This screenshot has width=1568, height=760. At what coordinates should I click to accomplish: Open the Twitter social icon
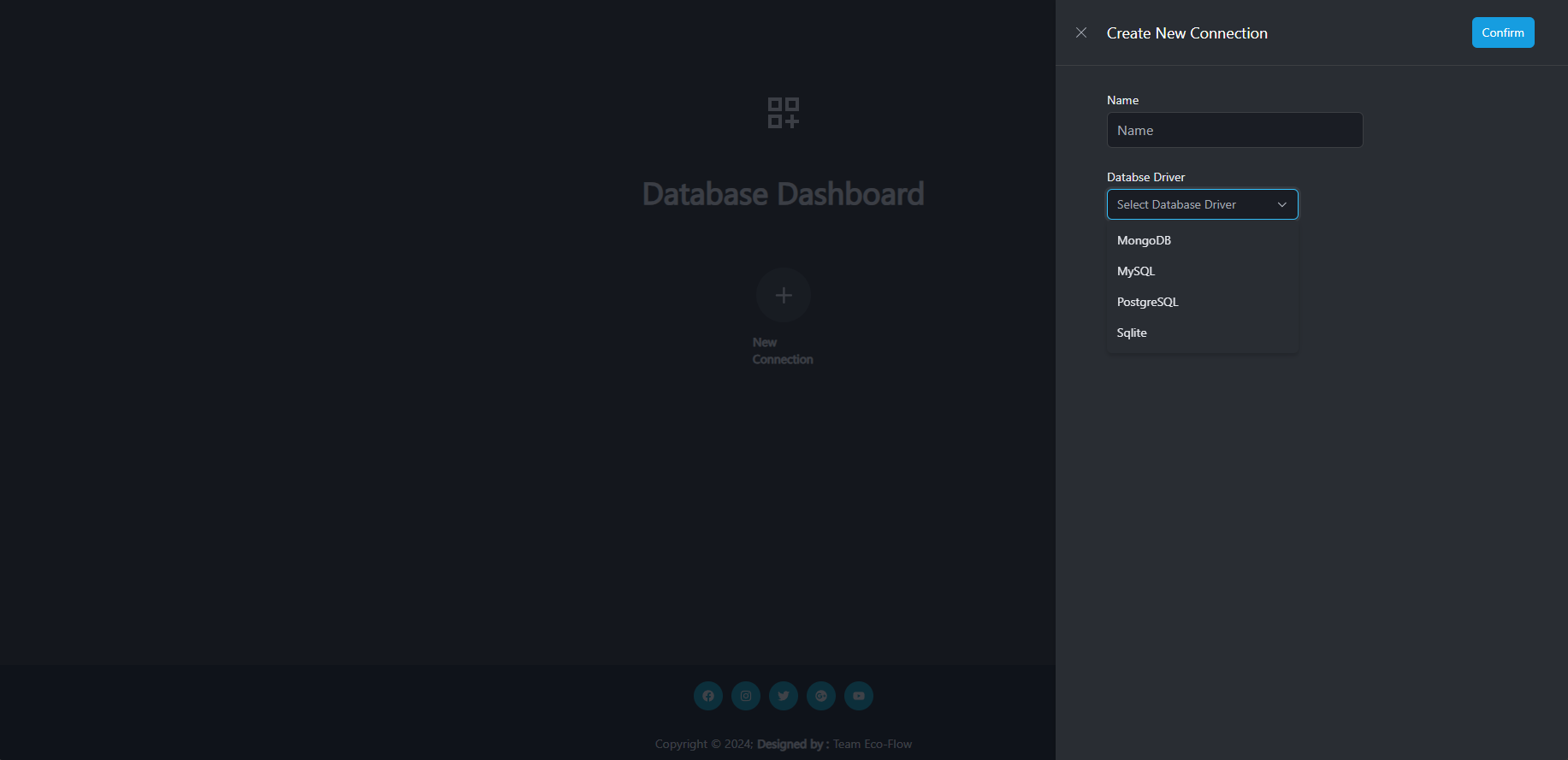coord(784,696)
